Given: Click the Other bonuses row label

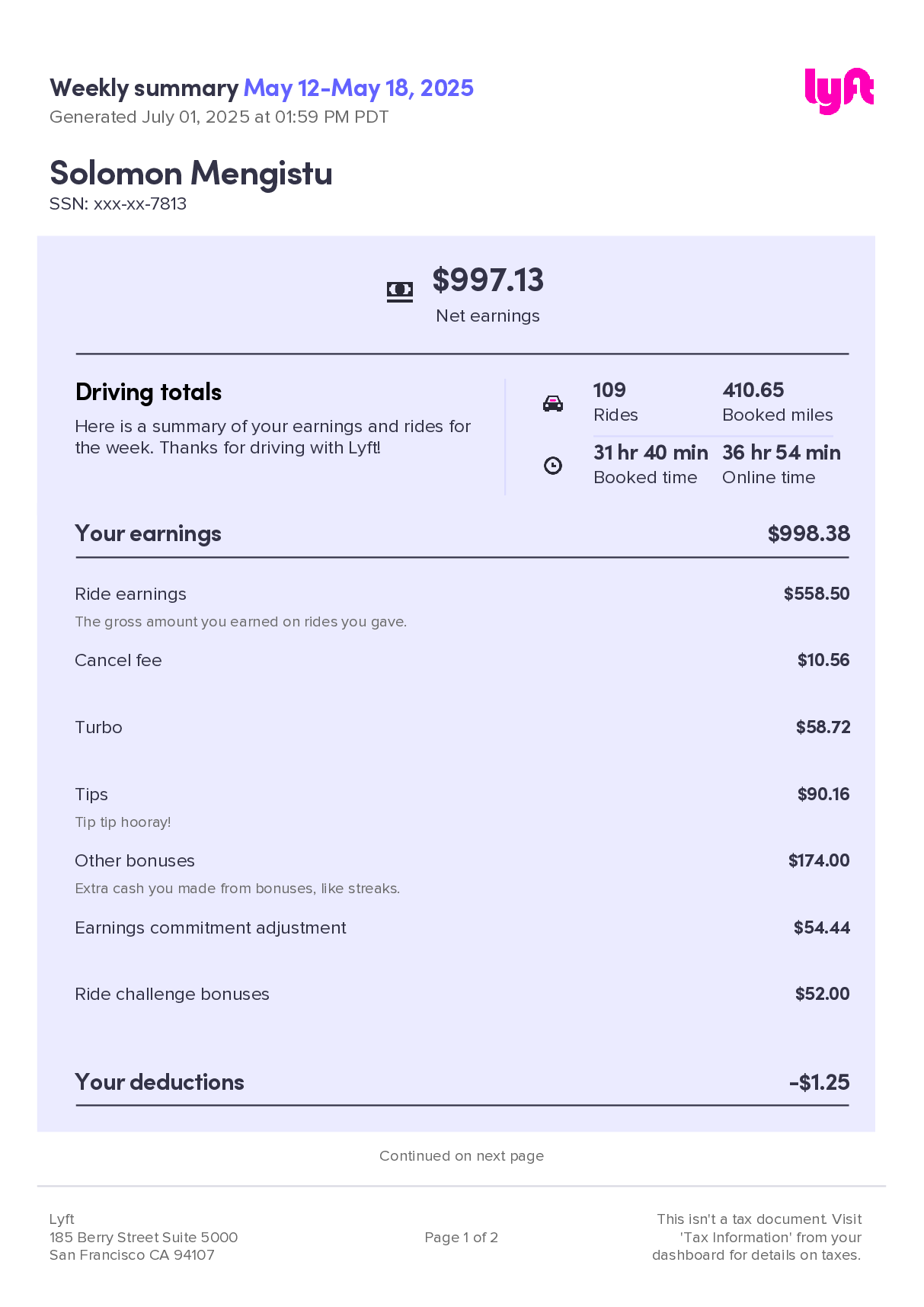Looking at the screenshot, I should pos(135,861).
